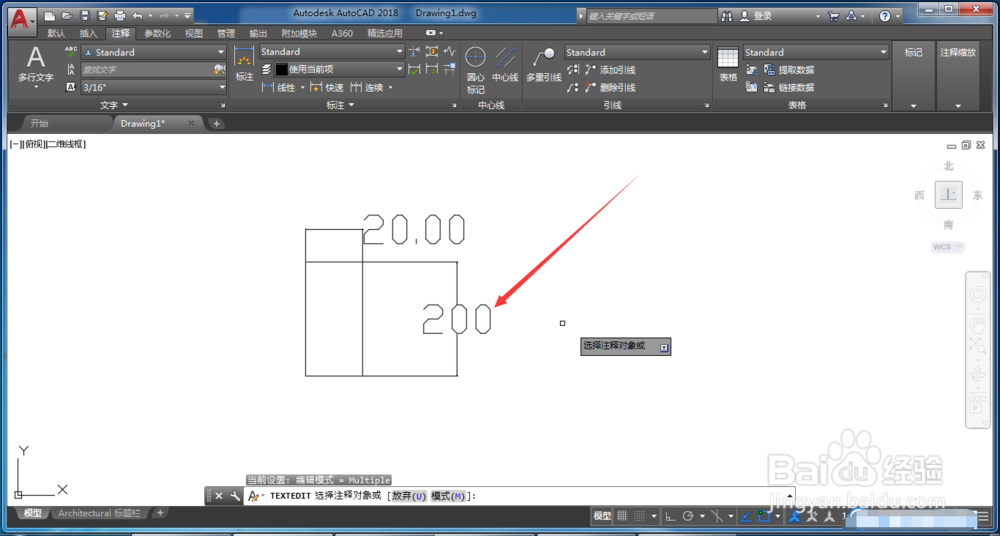Viewport: 1000px width, 536px height.
Task: Select Continue dimension (连续) tool
Action: (x=367, y=87)
